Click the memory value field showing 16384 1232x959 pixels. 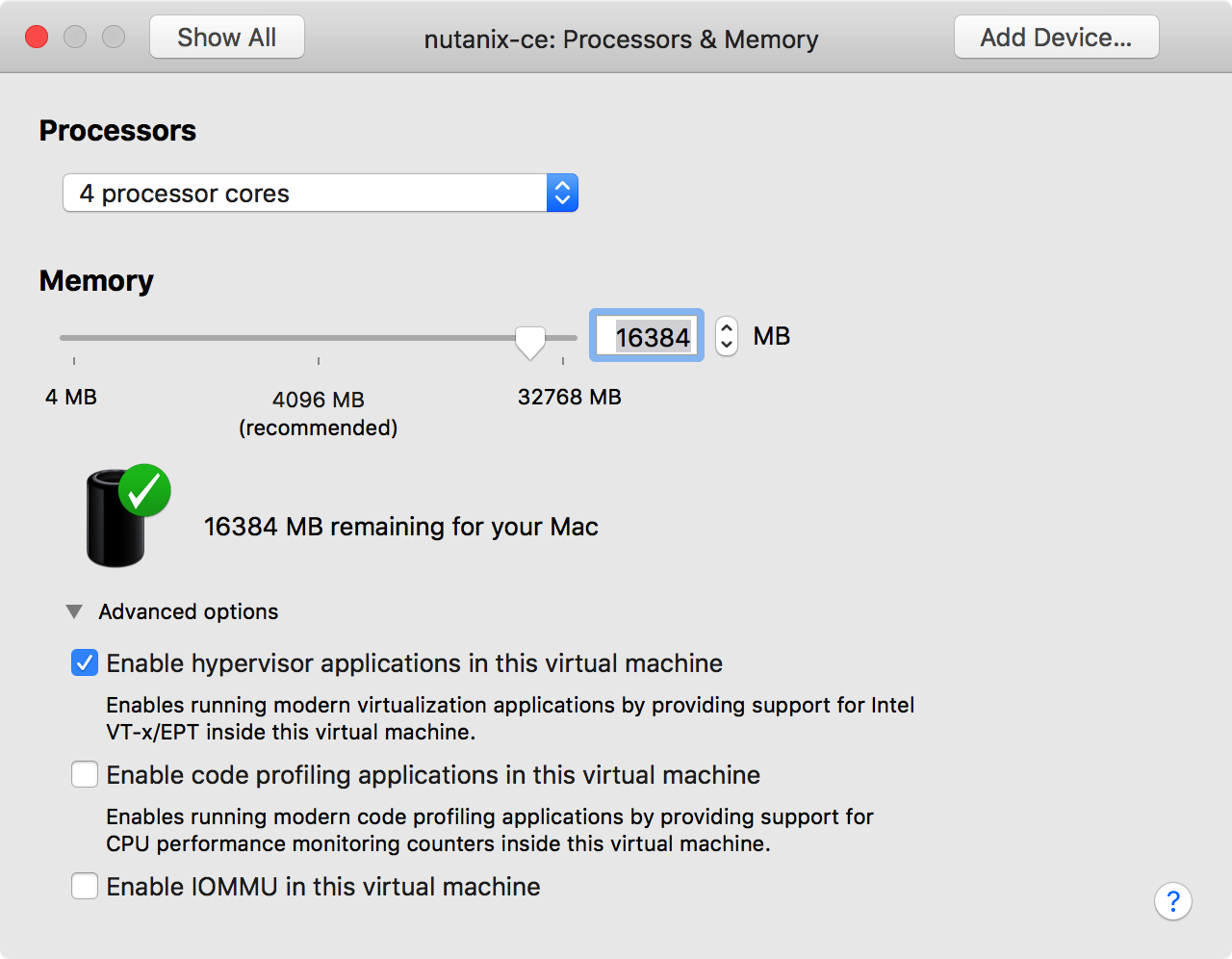tap(647, 336)
